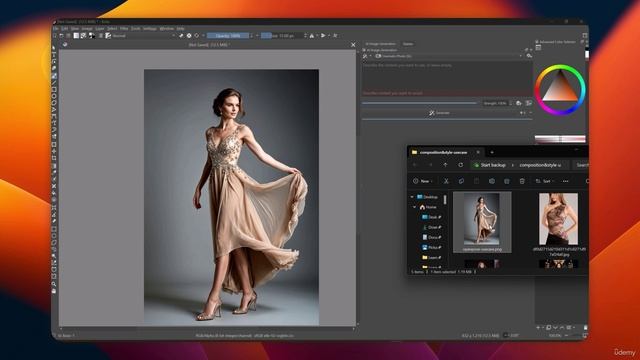Toggle Preserve Alpha in Krita toolbar
Viewport: 640px width, 360px height.
point(189,36)
